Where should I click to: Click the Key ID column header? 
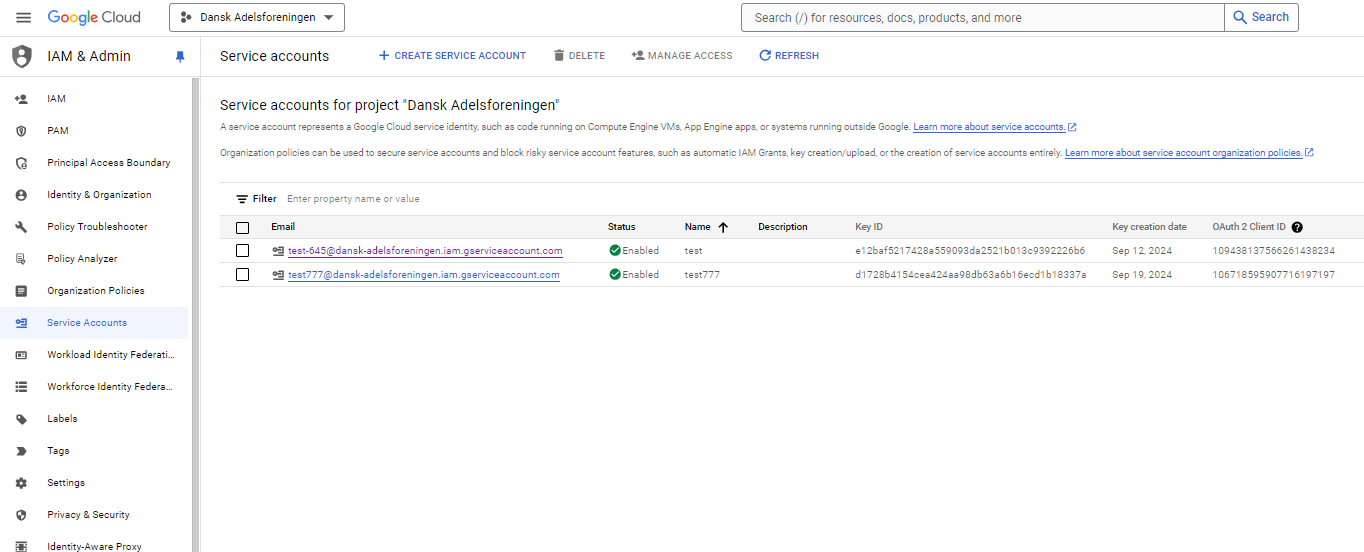click(869, 227)
